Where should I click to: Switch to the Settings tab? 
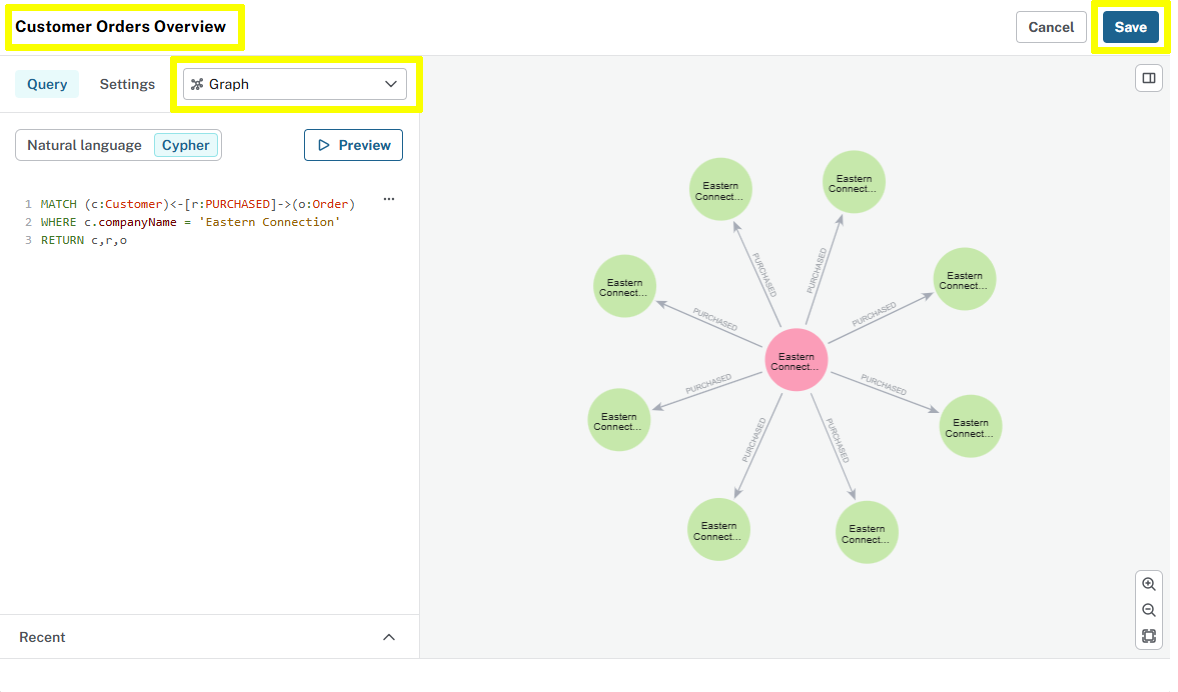coord(126,84)
